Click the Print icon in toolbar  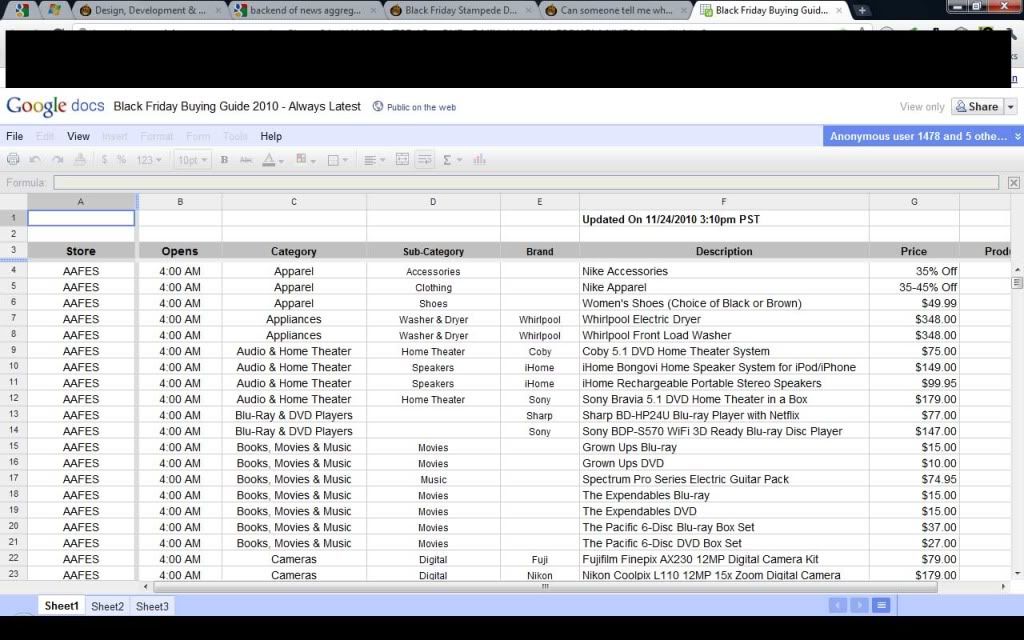(x=13, y=159)
